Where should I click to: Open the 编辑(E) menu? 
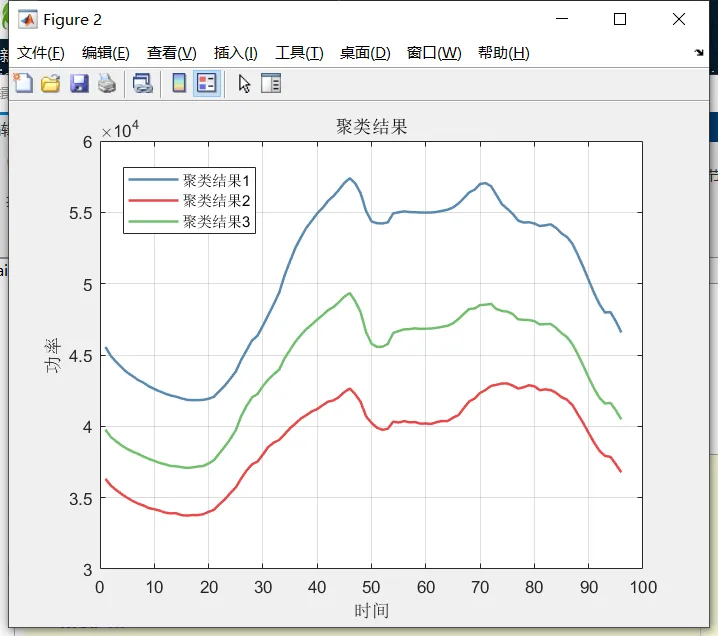(106, 53)
